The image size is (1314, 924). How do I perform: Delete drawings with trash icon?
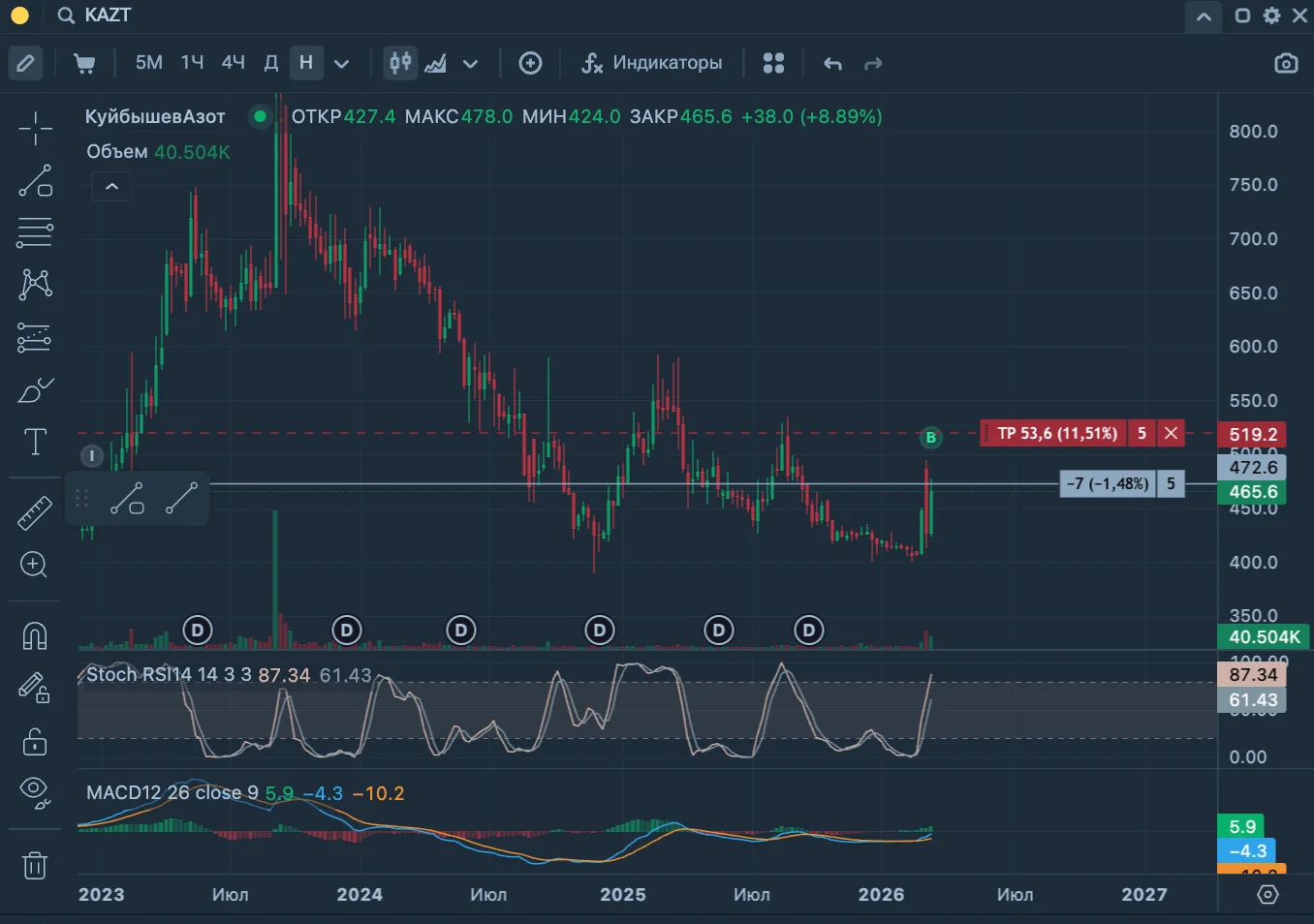point(35,864)
